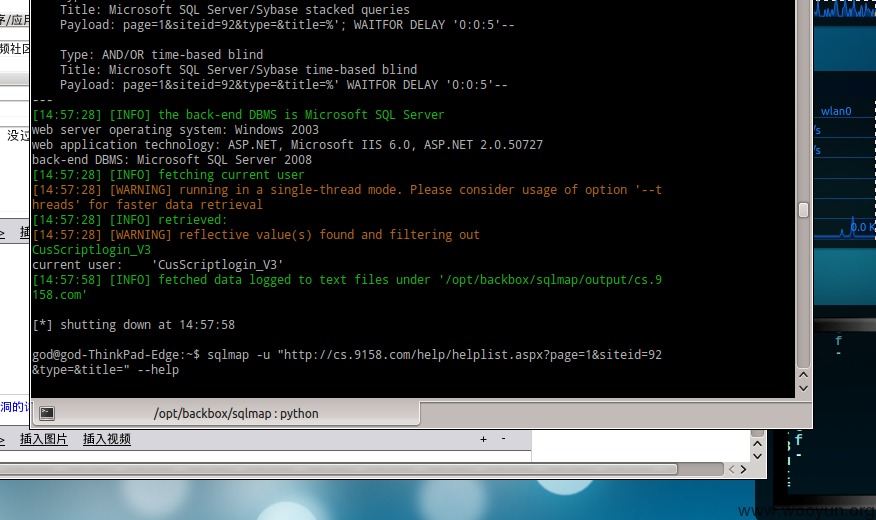
Task: Click the terminal icon in tab bar
Action: [x=47, y=413]
